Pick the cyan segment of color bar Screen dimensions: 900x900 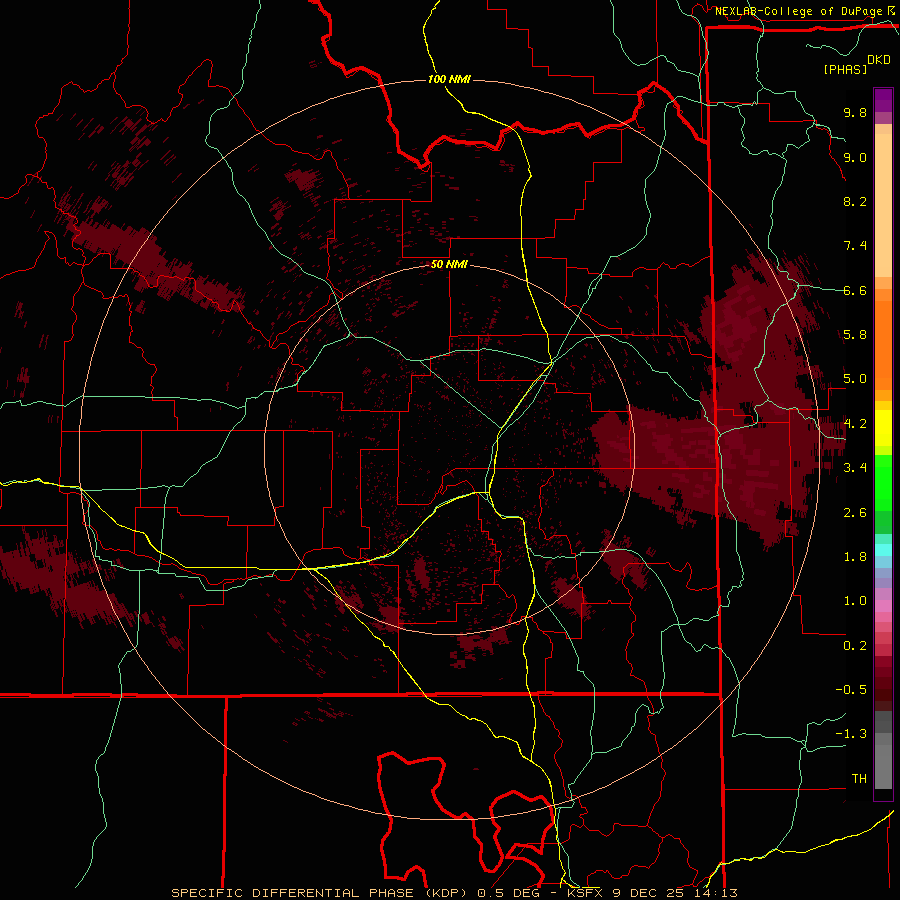click(883, 550)
